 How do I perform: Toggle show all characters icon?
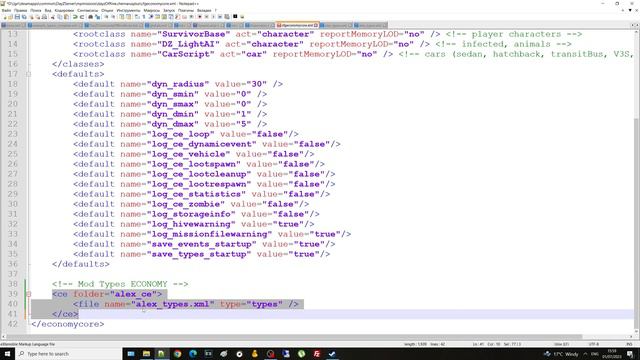point(144,17)
